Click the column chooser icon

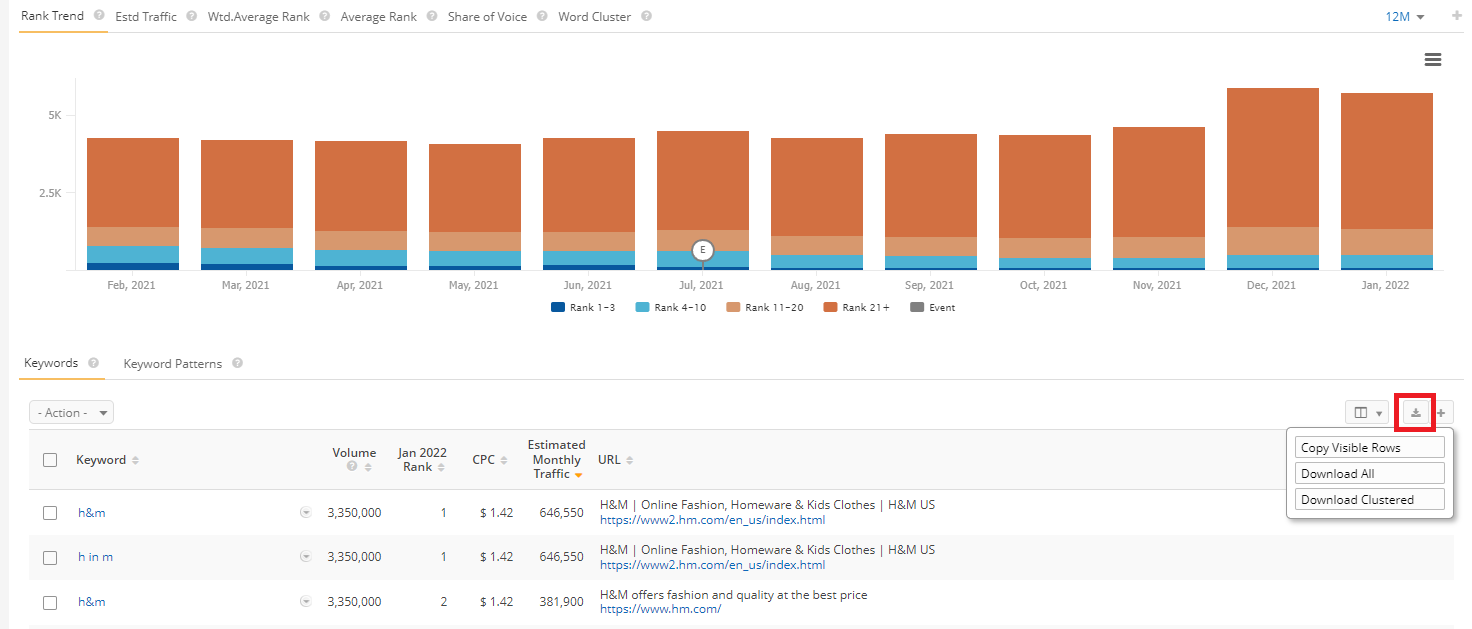pos(1366,413)
